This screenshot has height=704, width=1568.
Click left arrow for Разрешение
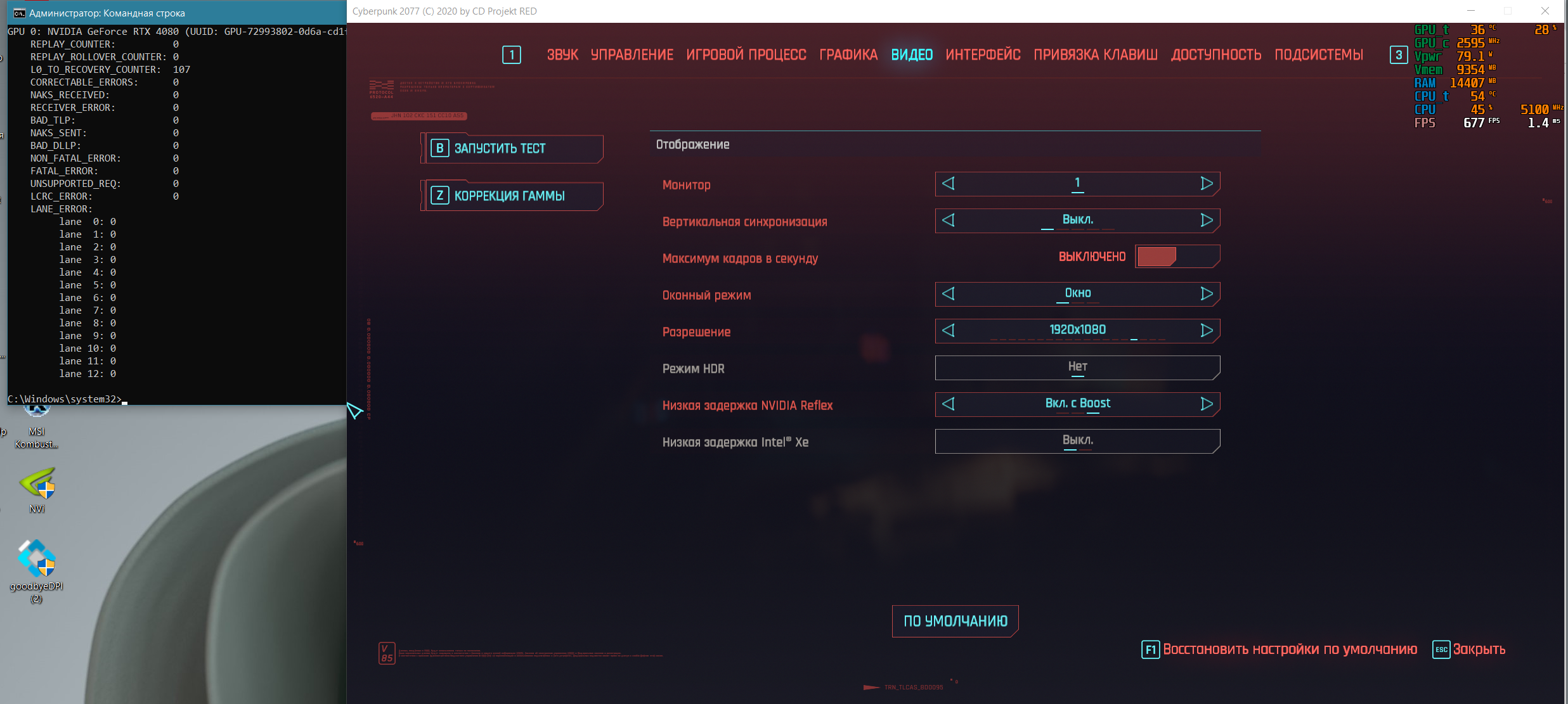(x=949, y=331)
